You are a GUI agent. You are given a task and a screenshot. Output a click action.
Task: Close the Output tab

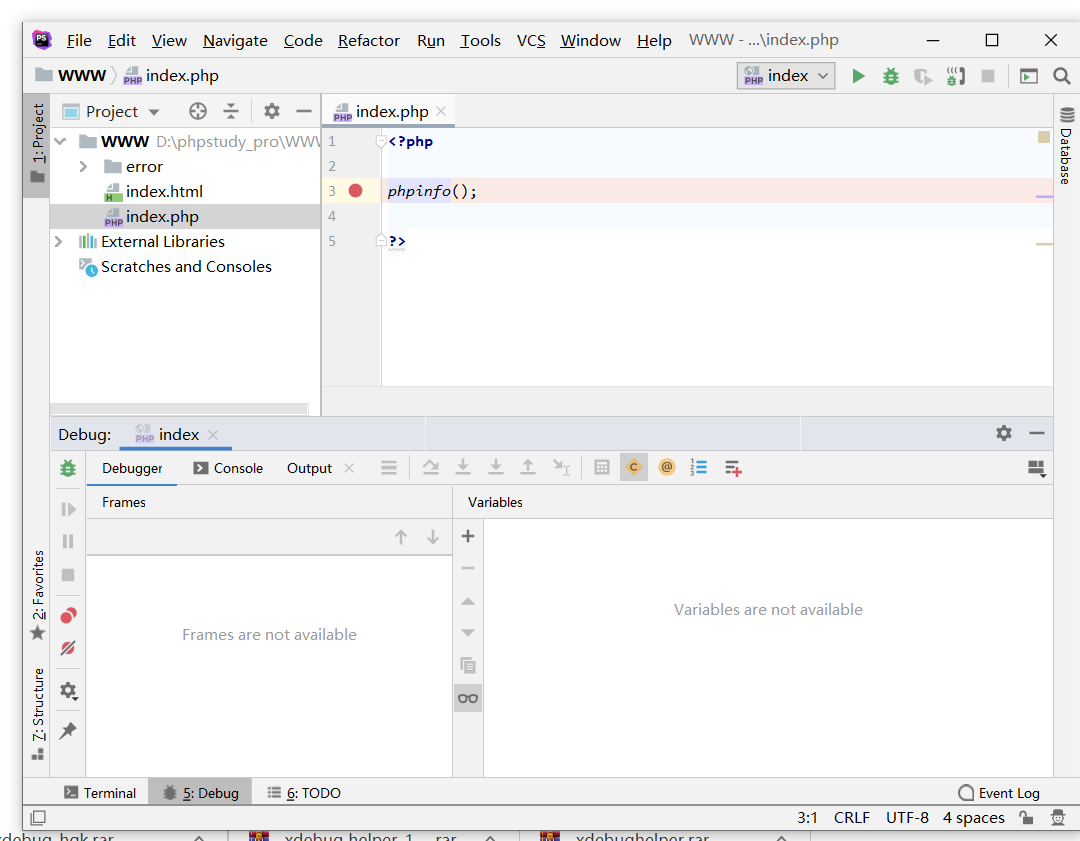point(349,468)
